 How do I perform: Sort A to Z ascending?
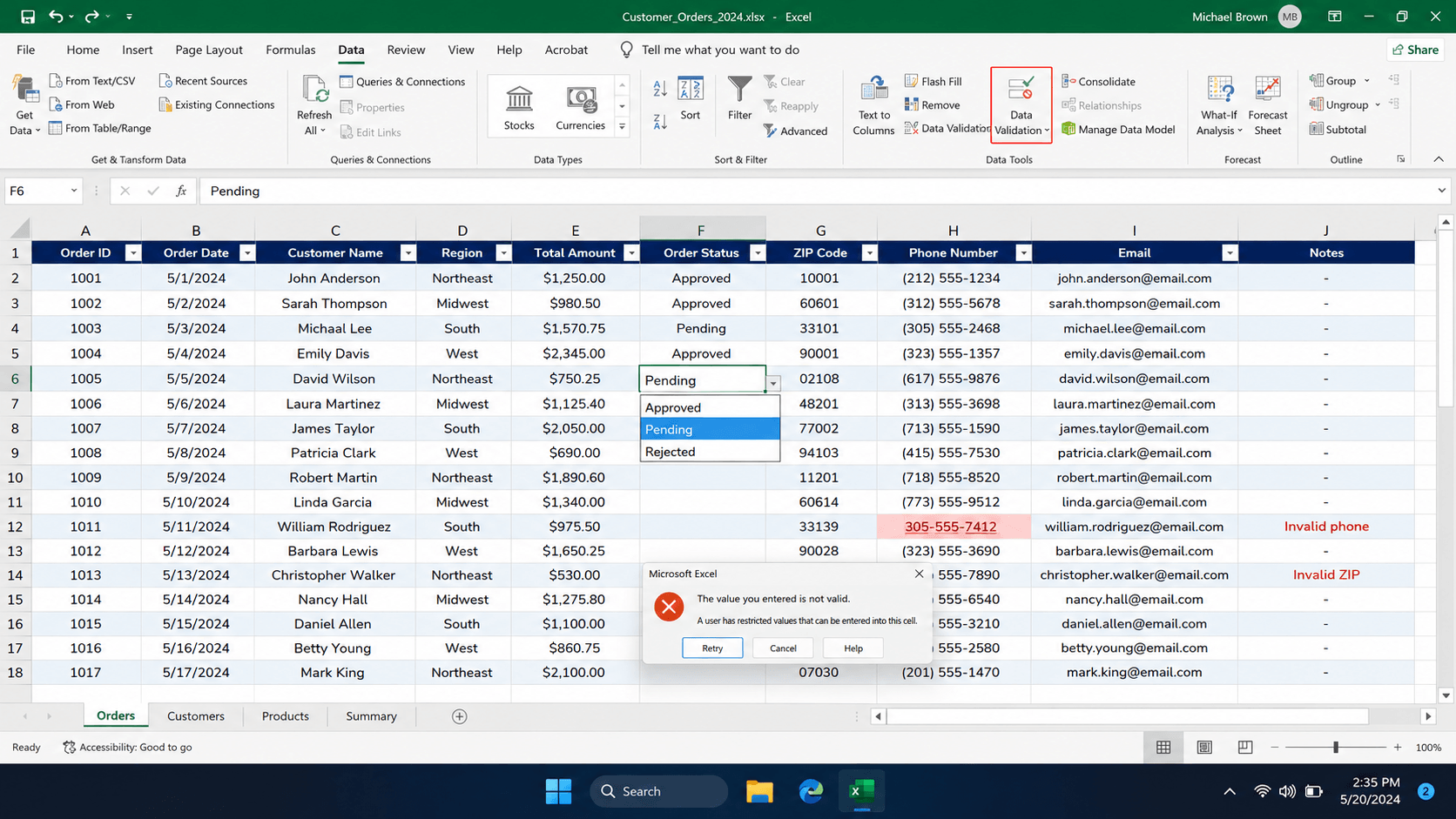660,88
